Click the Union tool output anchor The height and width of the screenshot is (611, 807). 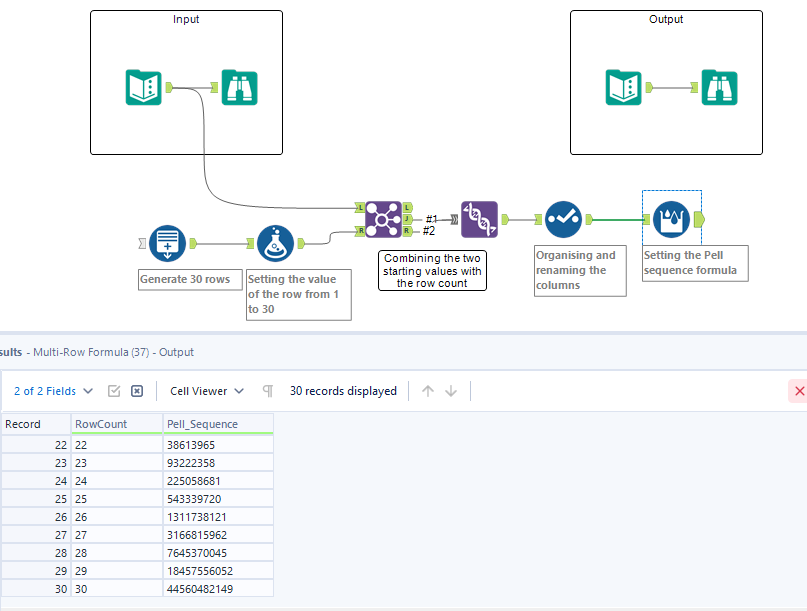(505, 219)
